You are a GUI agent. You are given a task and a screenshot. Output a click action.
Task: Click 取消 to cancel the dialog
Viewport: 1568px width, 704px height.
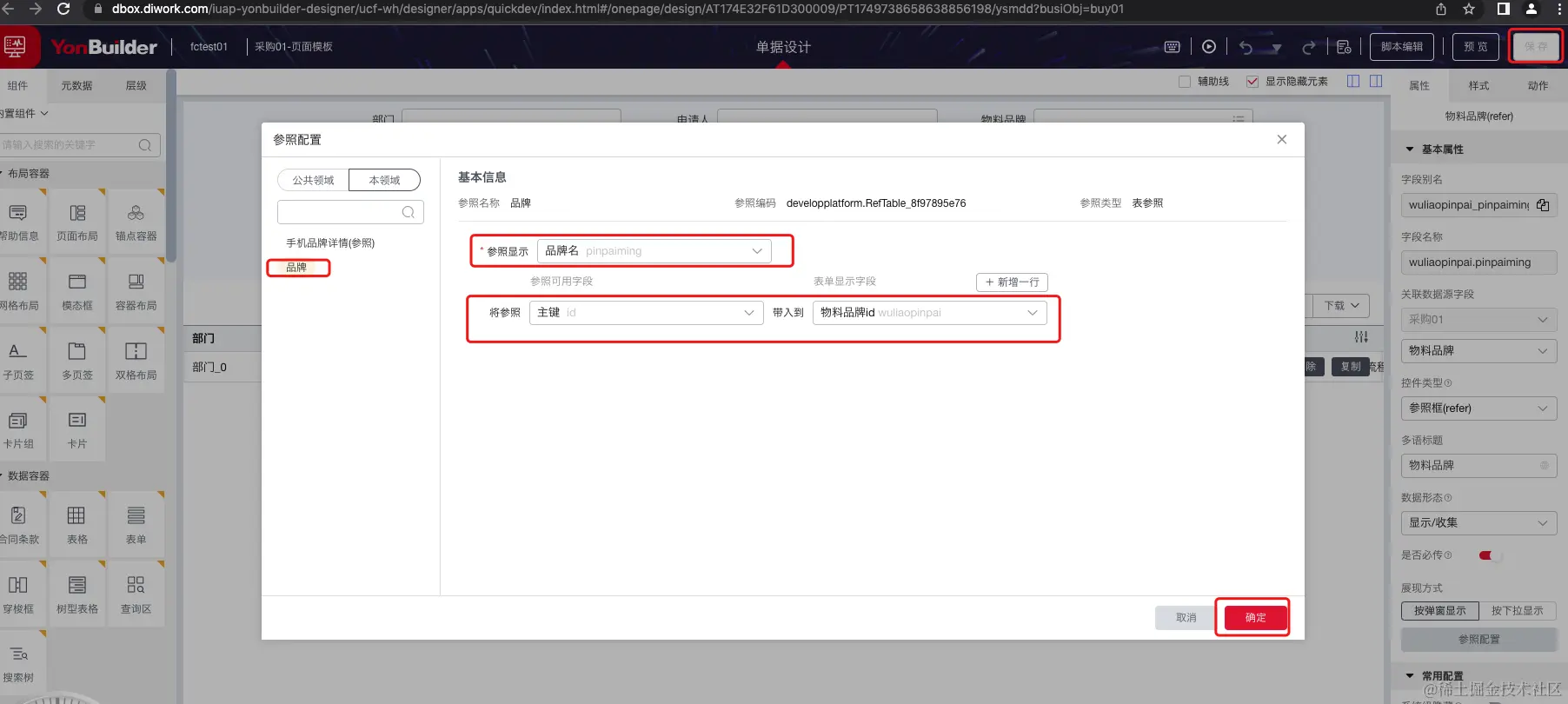(1186, 618)
